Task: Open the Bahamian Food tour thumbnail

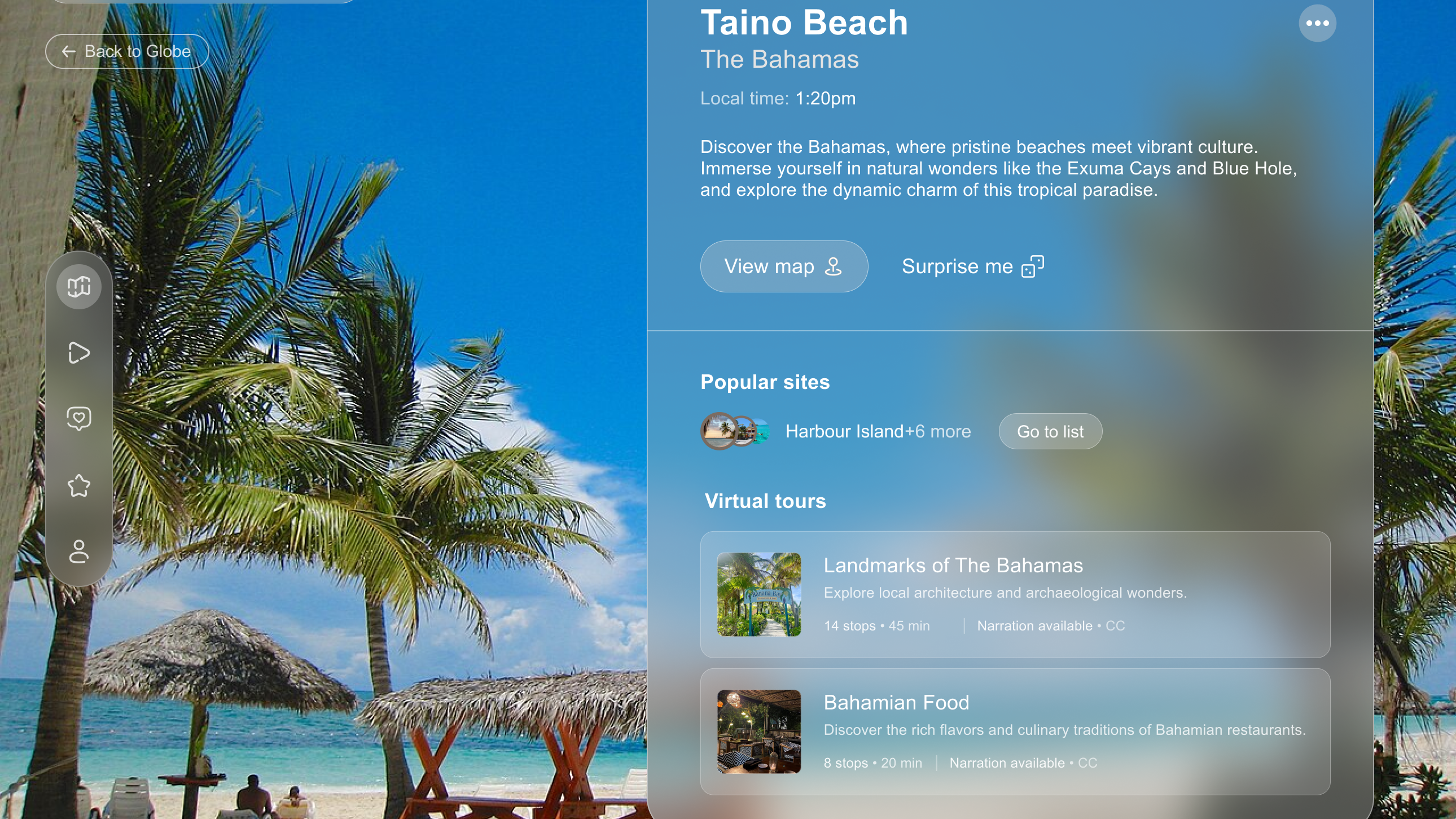Action: (759, 732)
